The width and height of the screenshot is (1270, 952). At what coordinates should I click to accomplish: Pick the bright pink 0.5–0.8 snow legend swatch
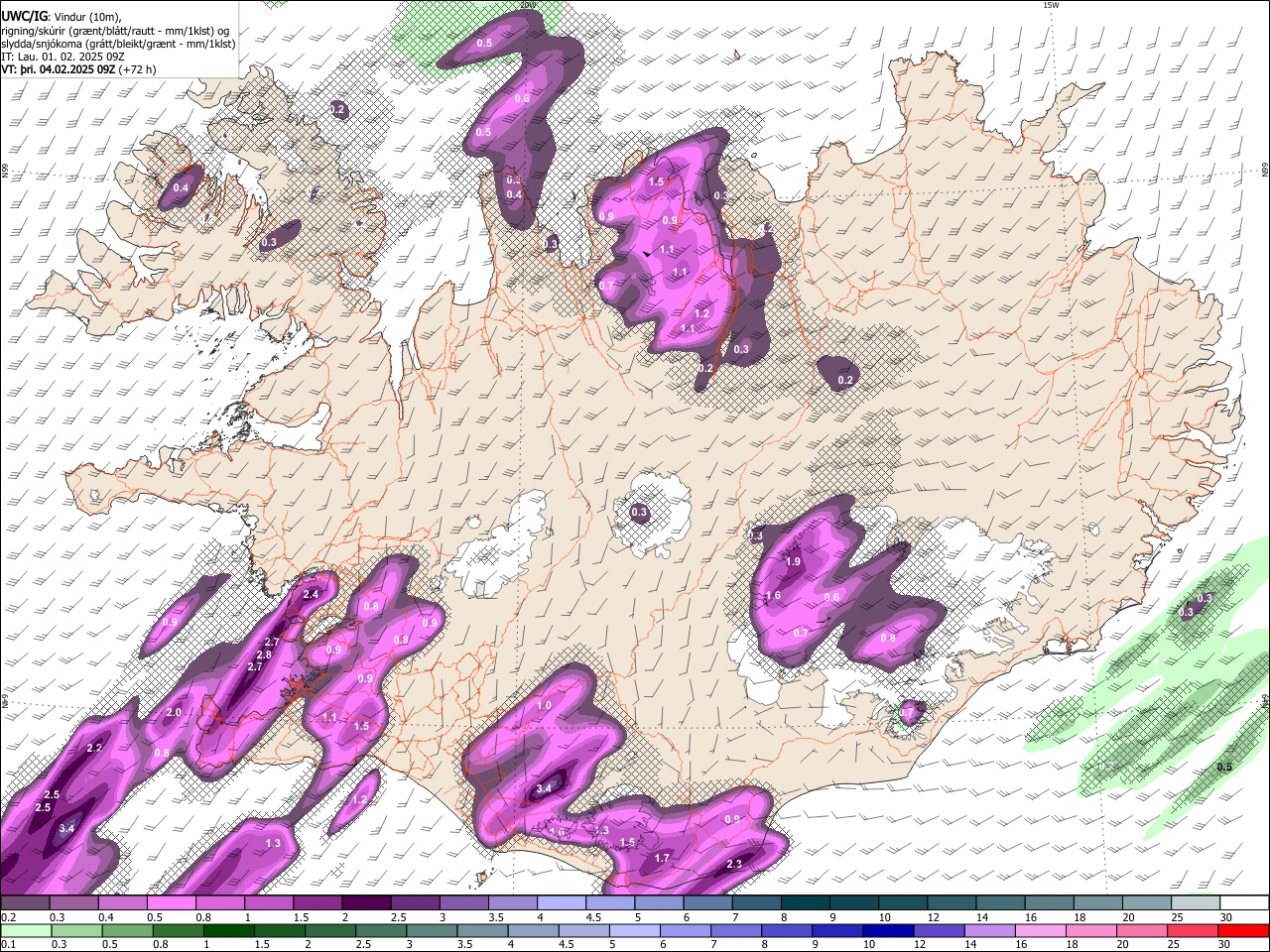[171, 903]
